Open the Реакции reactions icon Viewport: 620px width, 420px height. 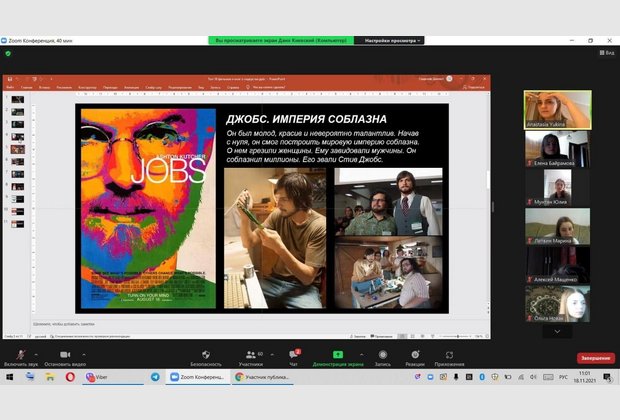[x=414, y=353]
